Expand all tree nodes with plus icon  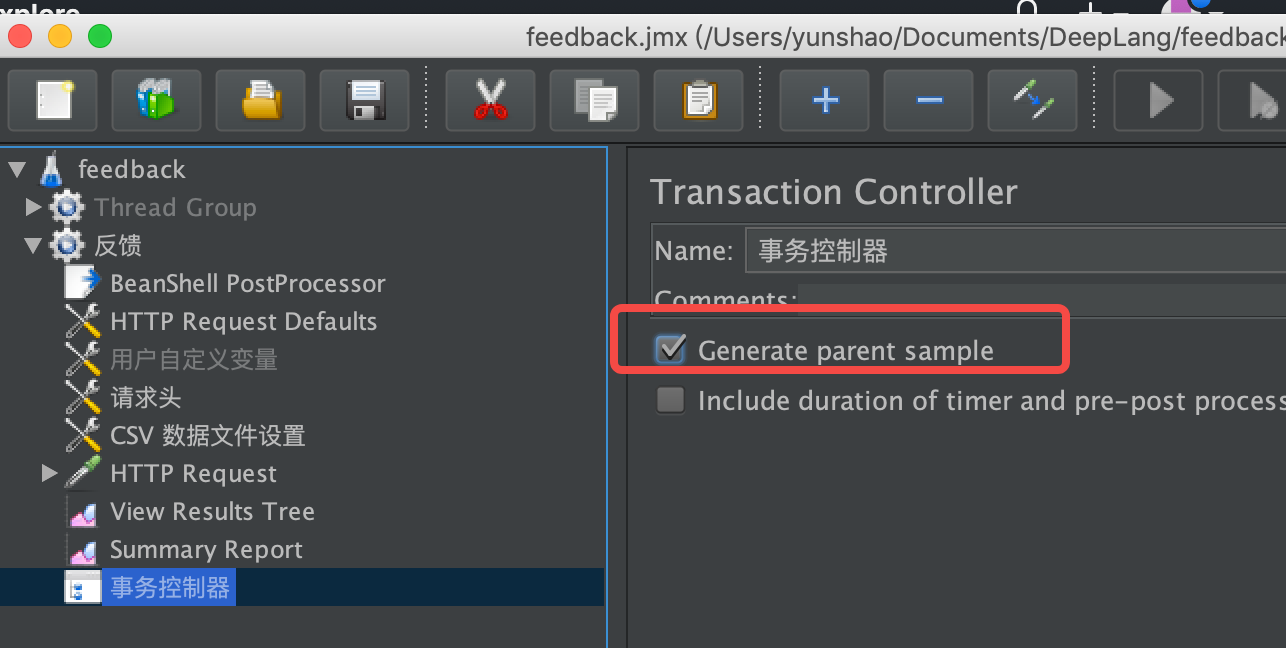tap(824, 100)
